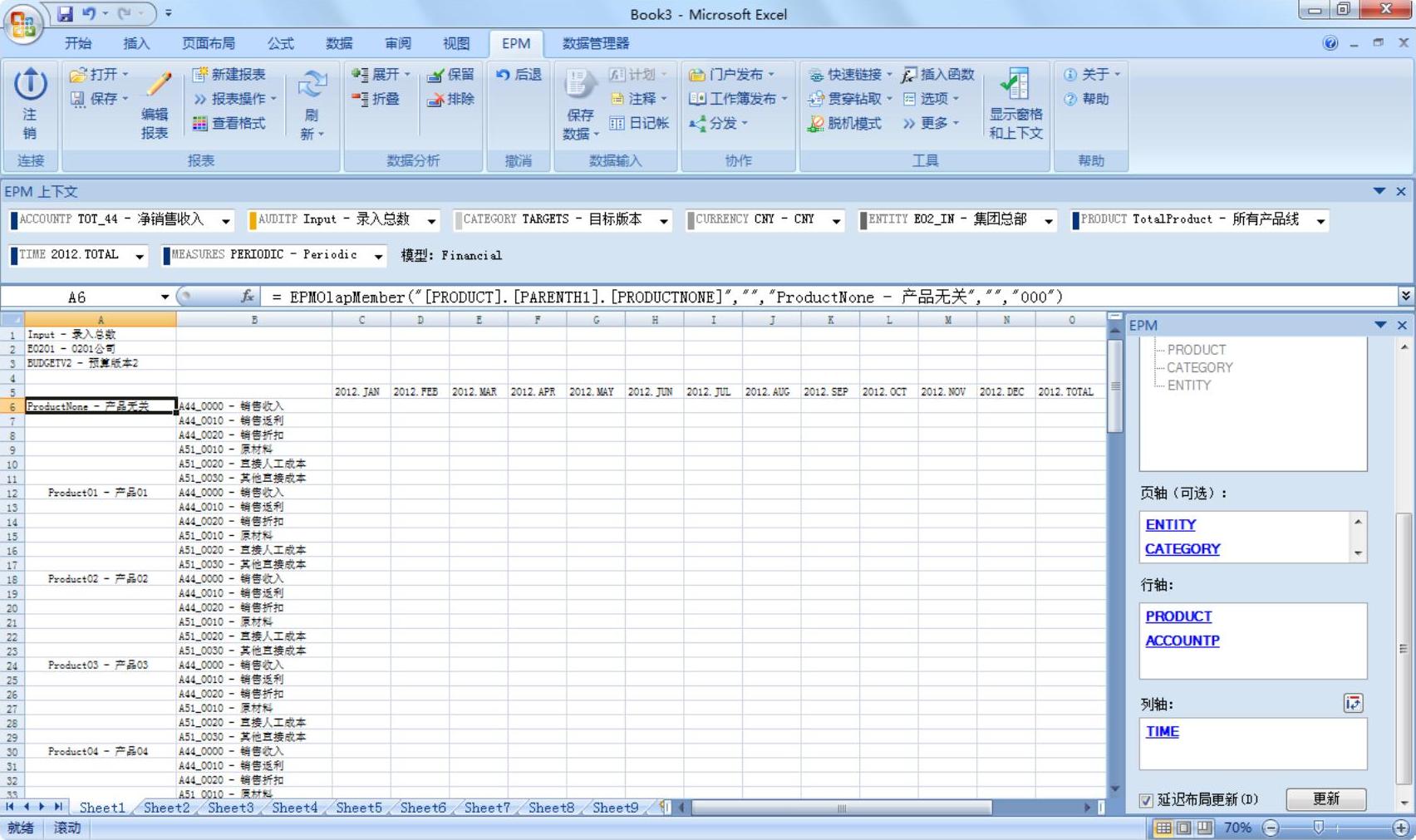Open the 更多 more tools dropdown
The width and height of the screenshot is (1416, 840).
point(932,123)
